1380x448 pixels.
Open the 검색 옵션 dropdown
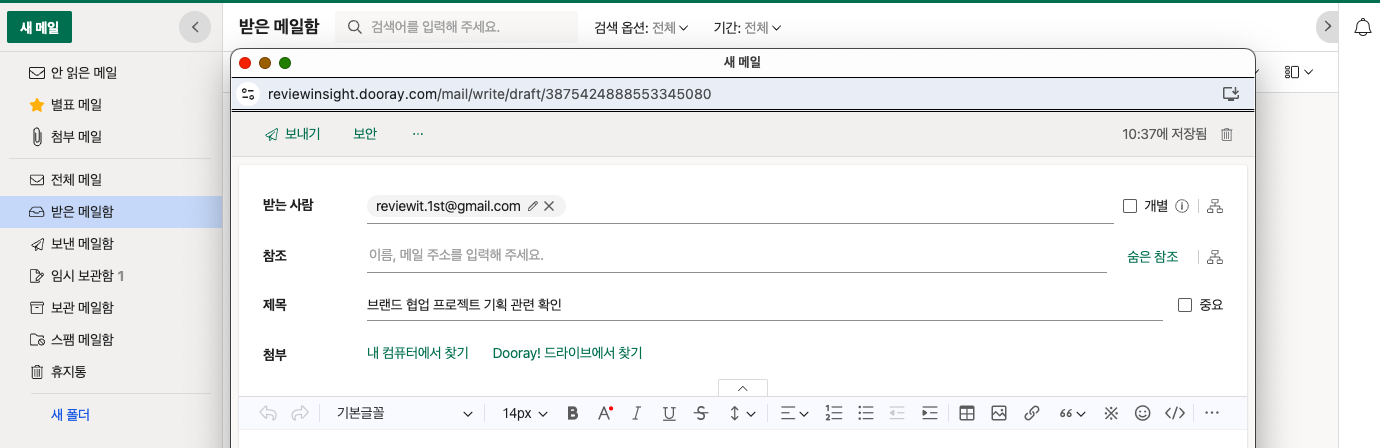click(640, 28)
